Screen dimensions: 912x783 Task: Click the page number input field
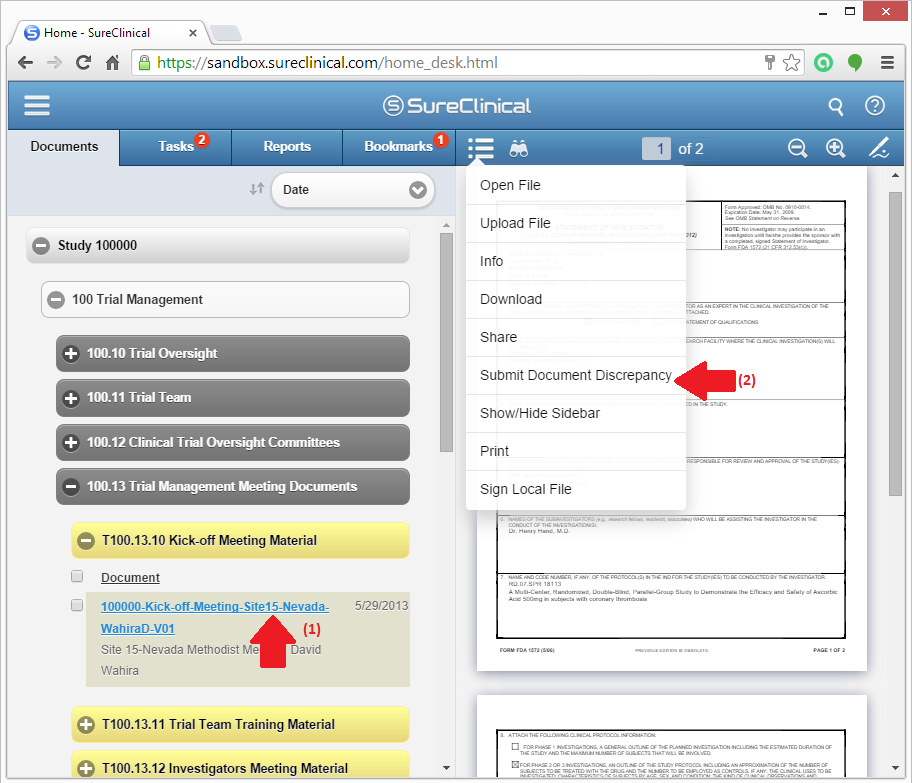pyautogui.click(x=656, y=149)
